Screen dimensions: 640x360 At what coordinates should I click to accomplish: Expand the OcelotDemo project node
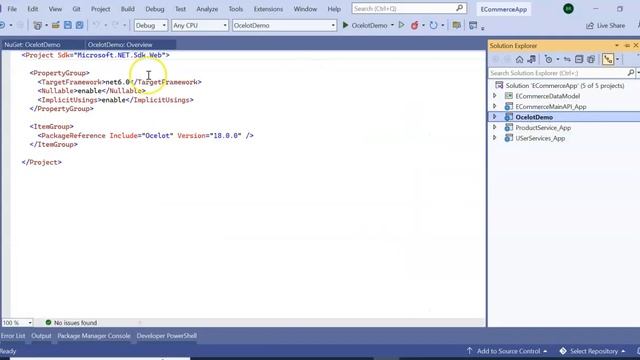(x=495, y=117)
